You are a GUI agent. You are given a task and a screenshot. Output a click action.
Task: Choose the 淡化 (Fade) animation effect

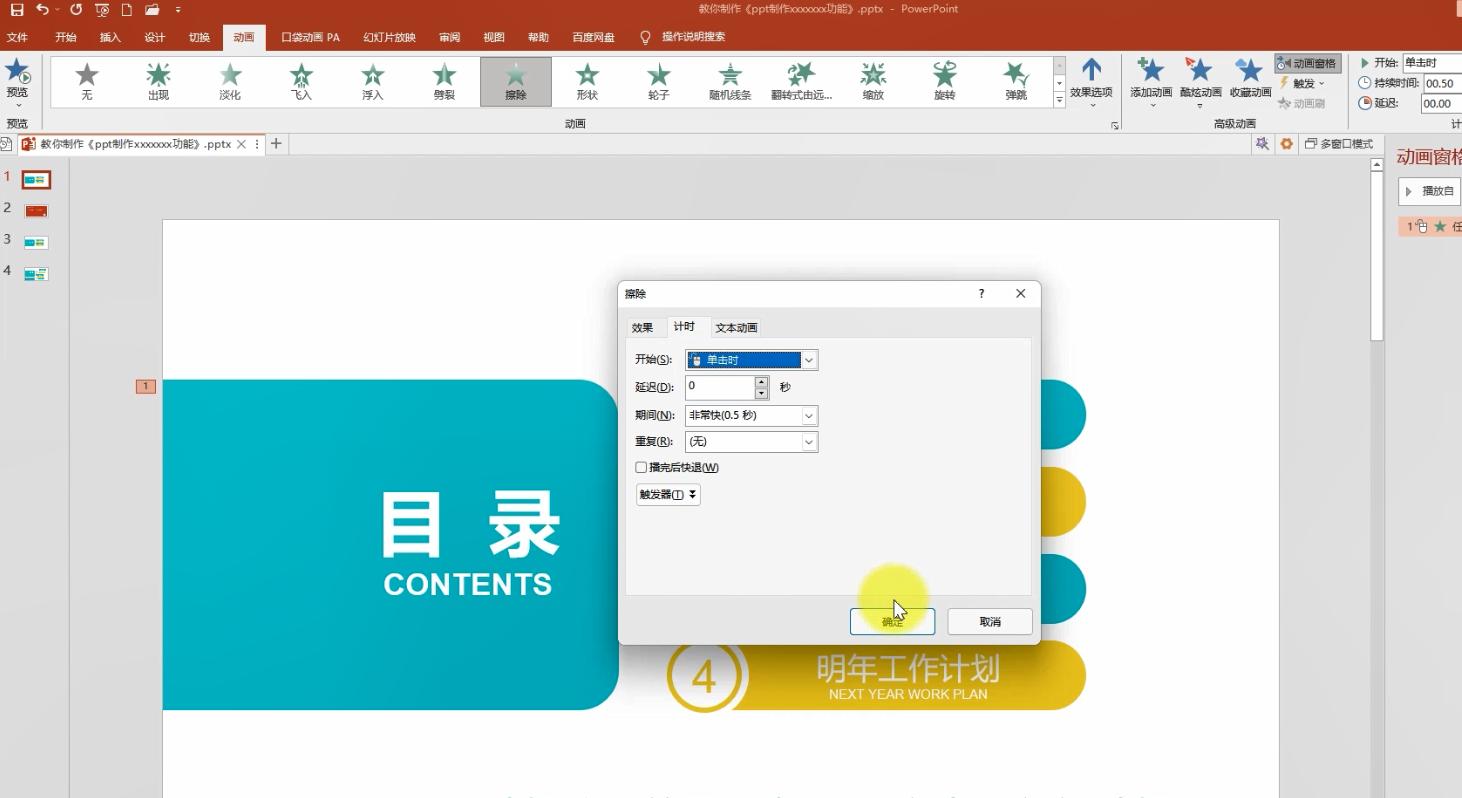pyautogui.click(x=230, y=80)
